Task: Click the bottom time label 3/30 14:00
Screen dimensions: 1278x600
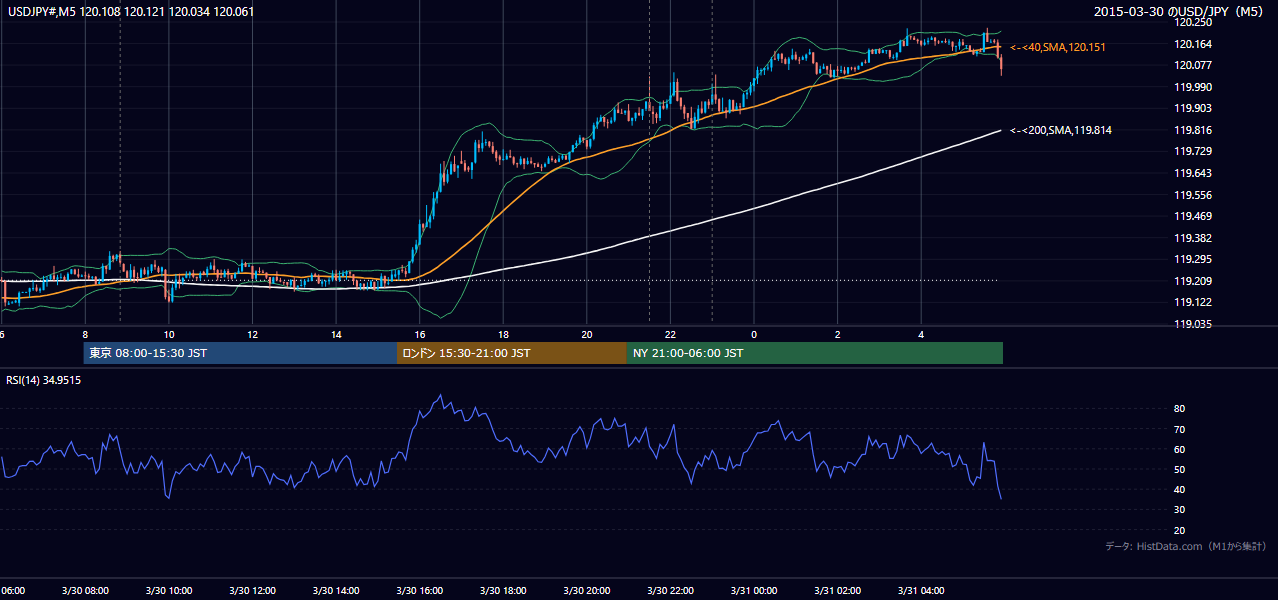Action: click(x=335, y=590)
